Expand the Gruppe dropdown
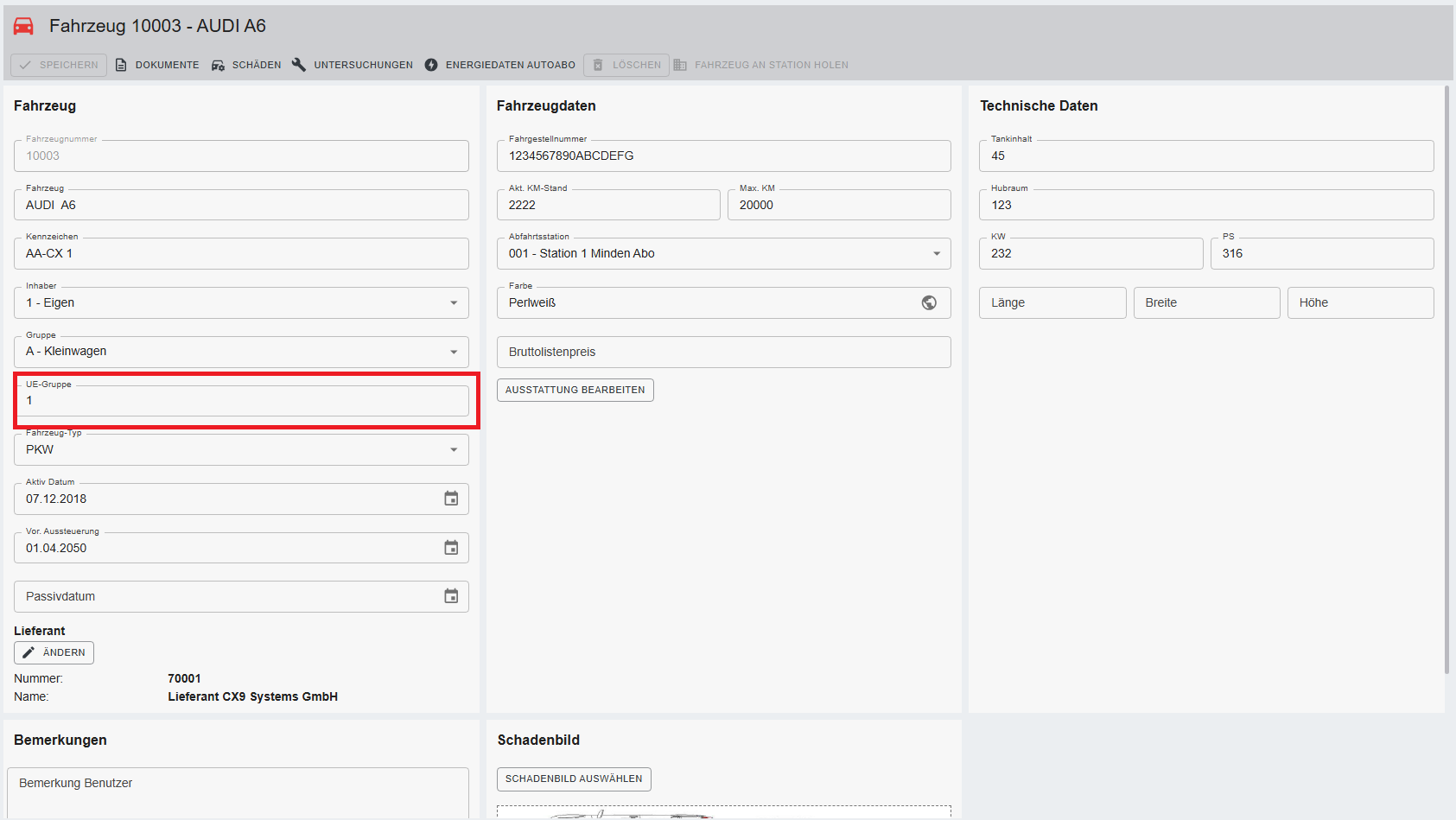Viewport: 1456px width, 820px height. tap(454, 352)
